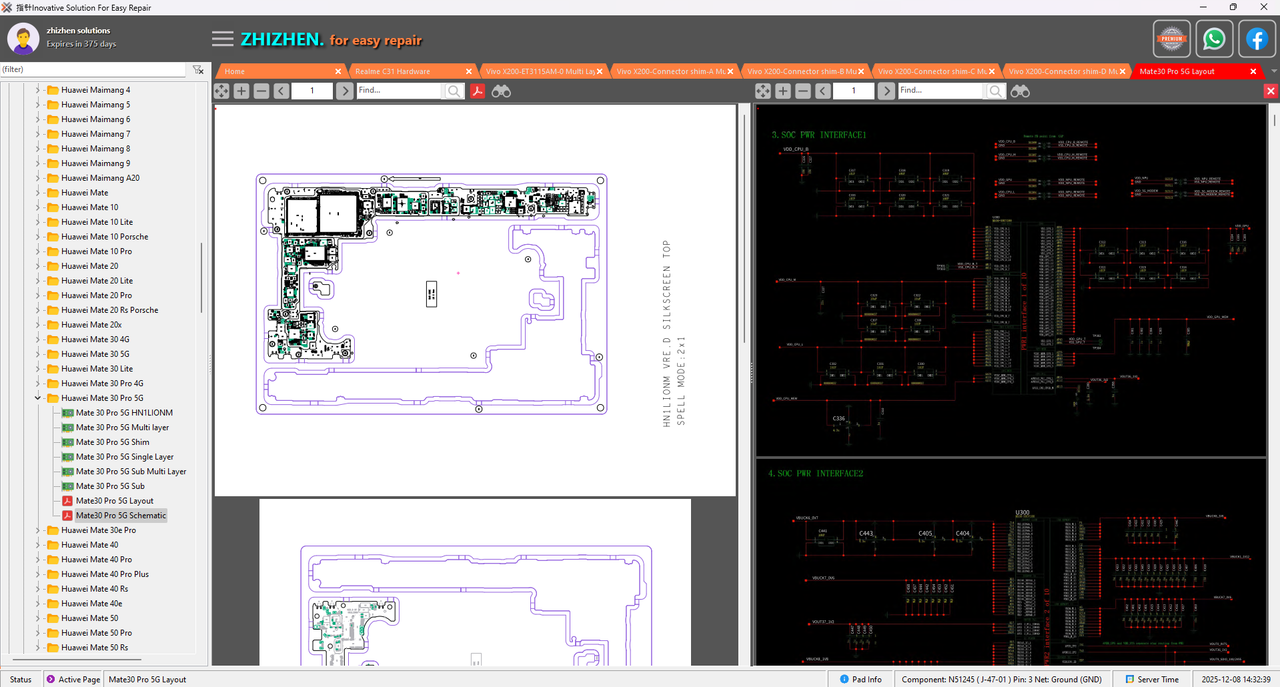Click search magnifier in left viewer
The width and height of the screenshot is (1280, 687).
click(454, 91)
